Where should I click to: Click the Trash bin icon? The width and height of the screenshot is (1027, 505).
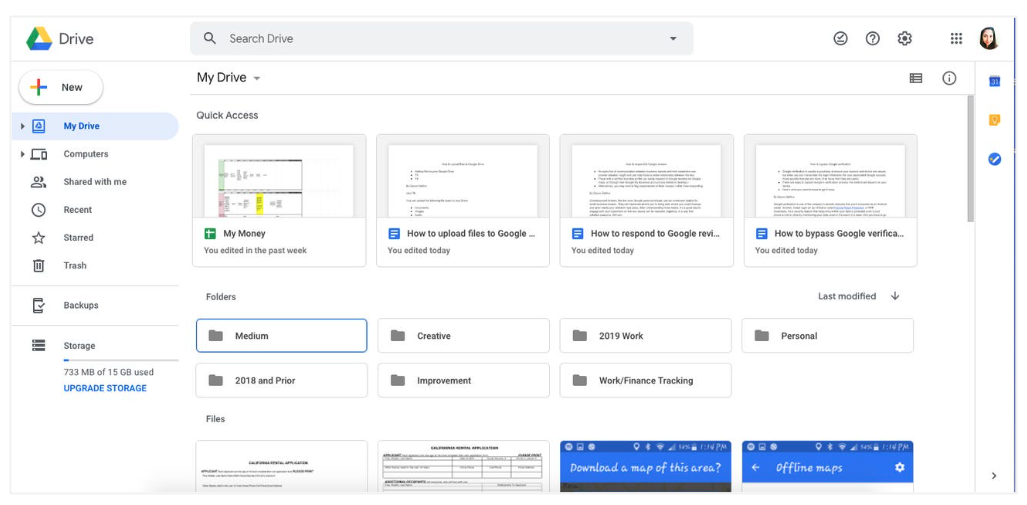tap(39, 265)
